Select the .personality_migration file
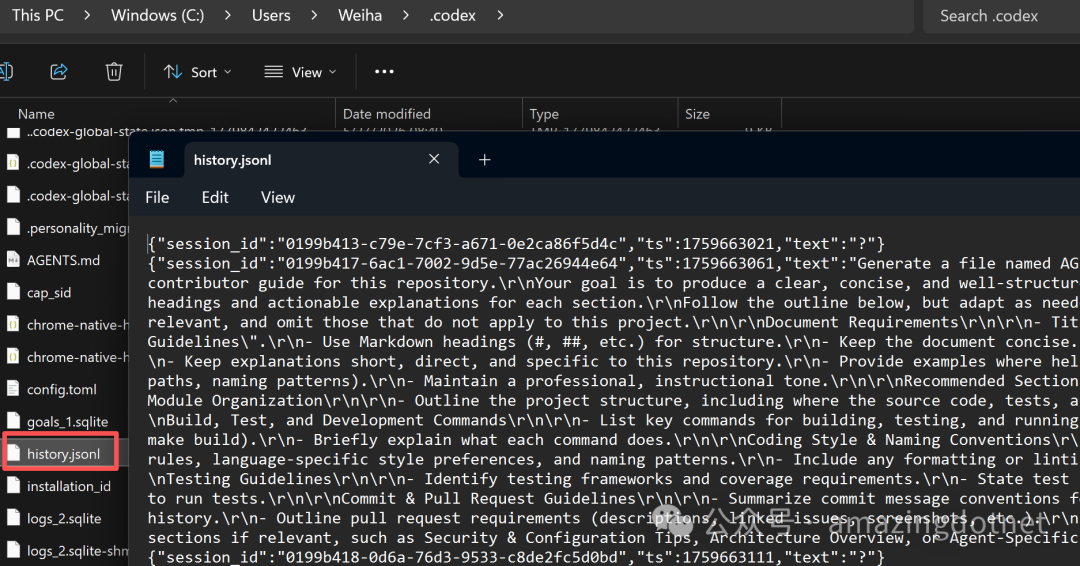1080x566 pixels. (77, 228)
